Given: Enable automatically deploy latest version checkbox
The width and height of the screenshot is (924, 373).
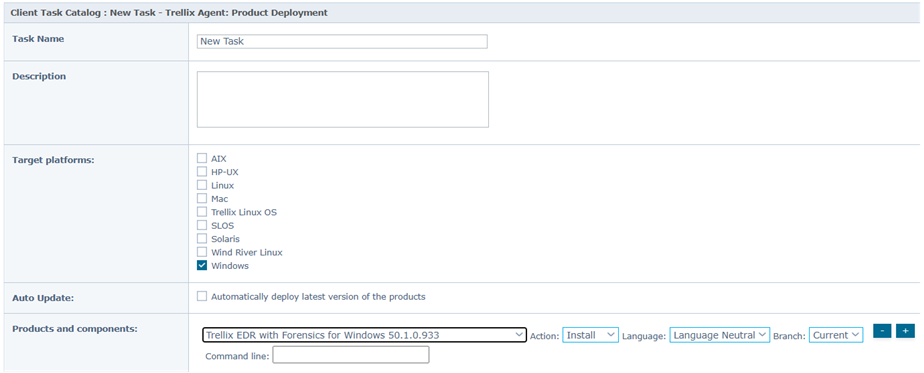Looking at the screenshot, I should pos(202,296).
